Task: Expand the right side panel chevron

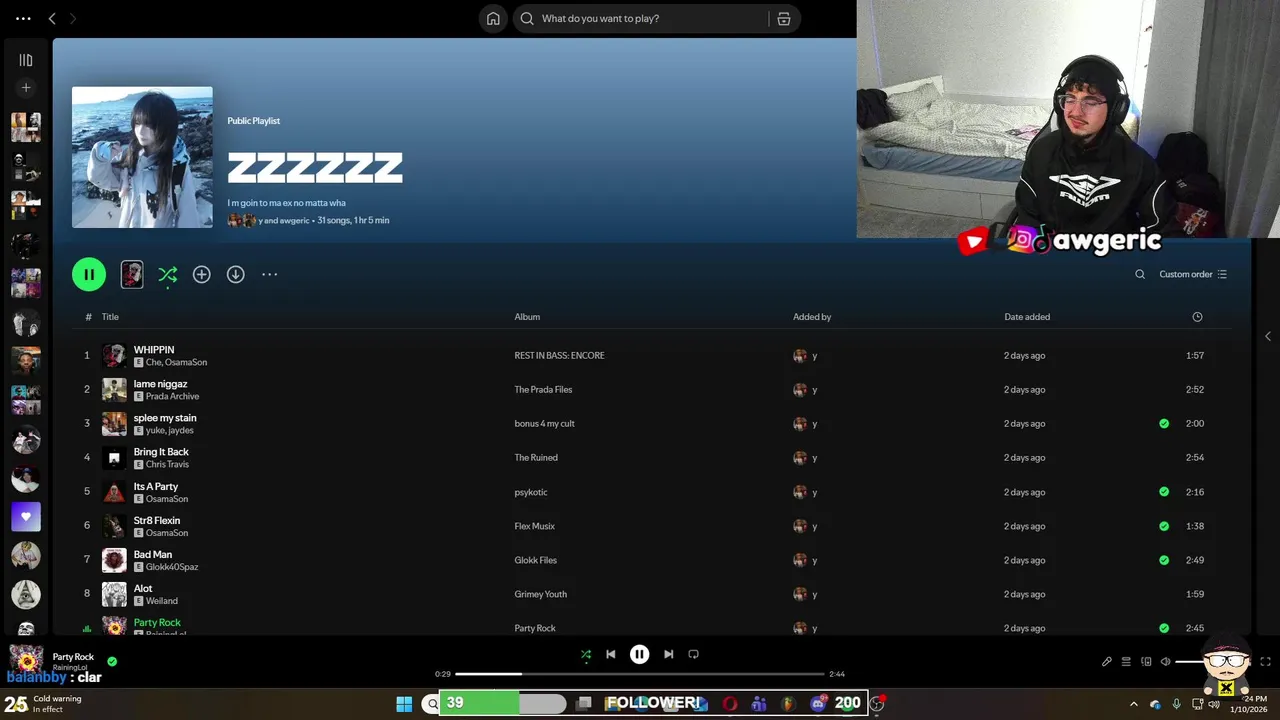Action: (x=1268, y=336)
